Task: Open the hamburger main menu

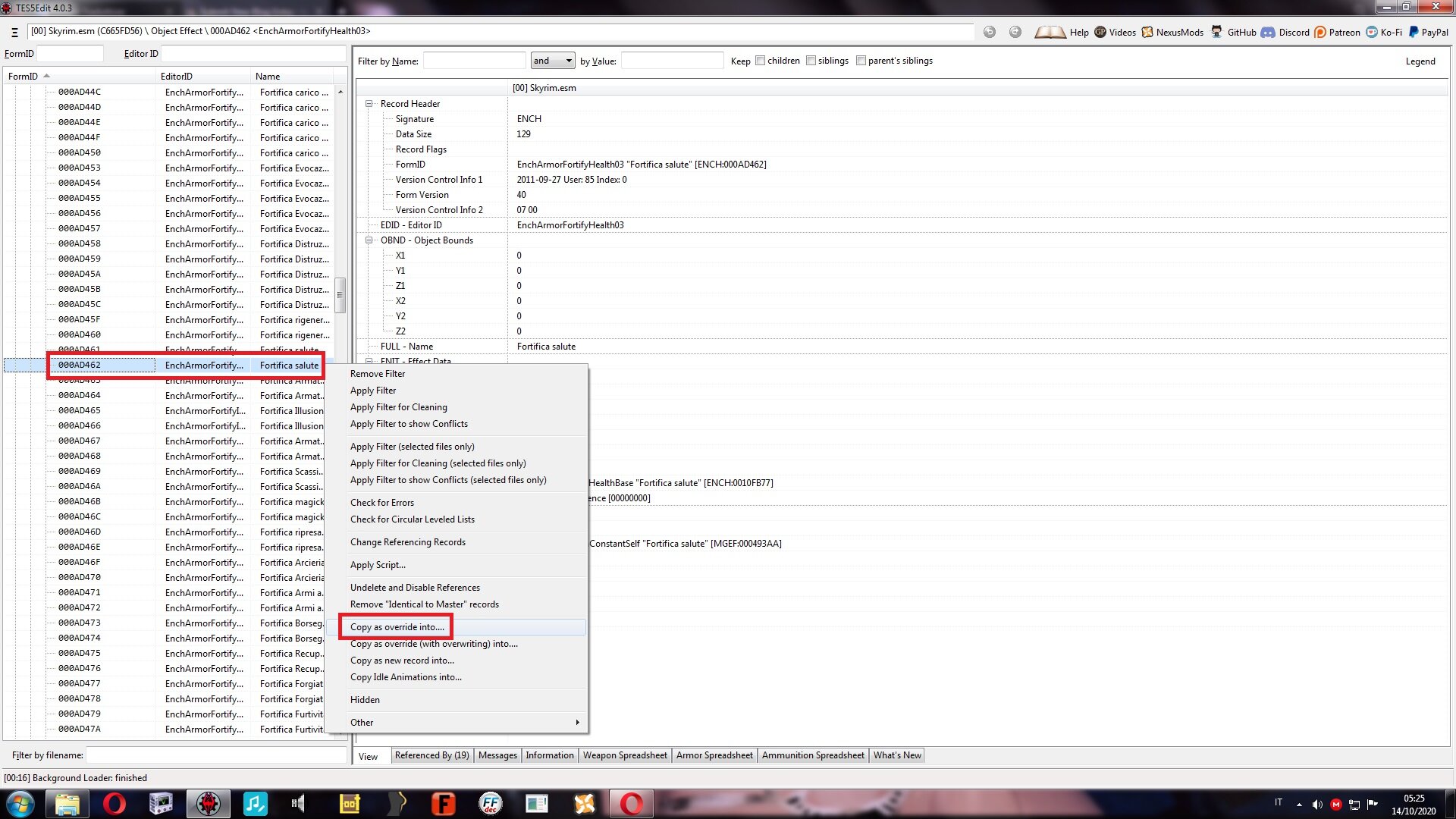Action: pyautogui.click(x=14, y=33)
